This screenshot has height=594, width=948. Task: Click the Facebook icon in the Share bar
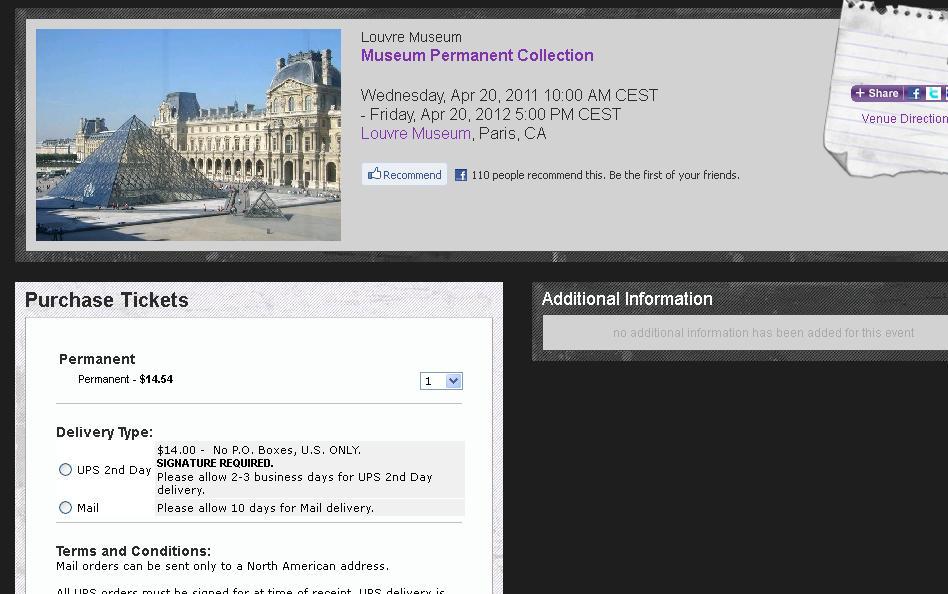pos(915,93)
